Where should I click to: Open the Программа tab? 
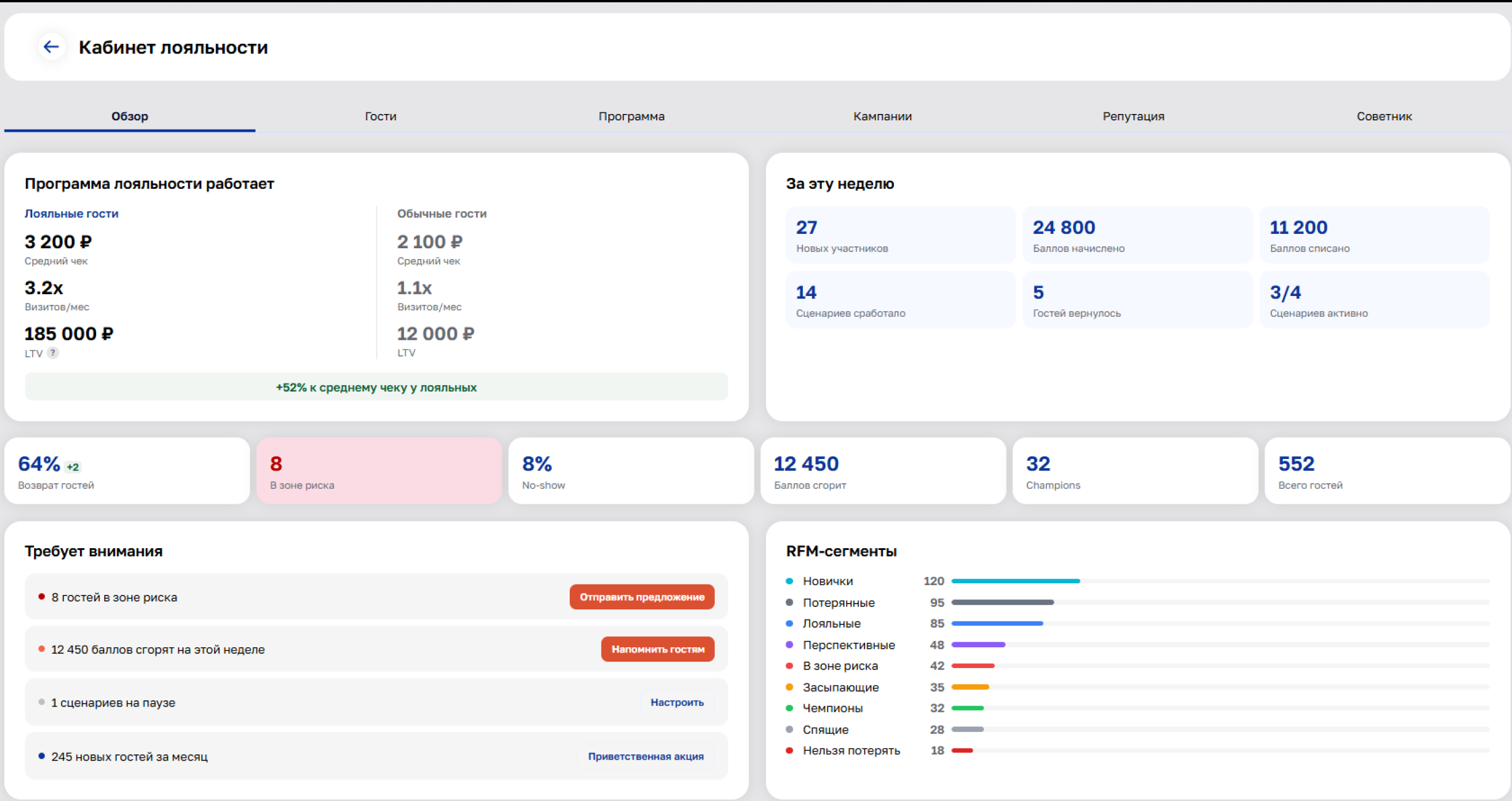click(x=631, y=116)
